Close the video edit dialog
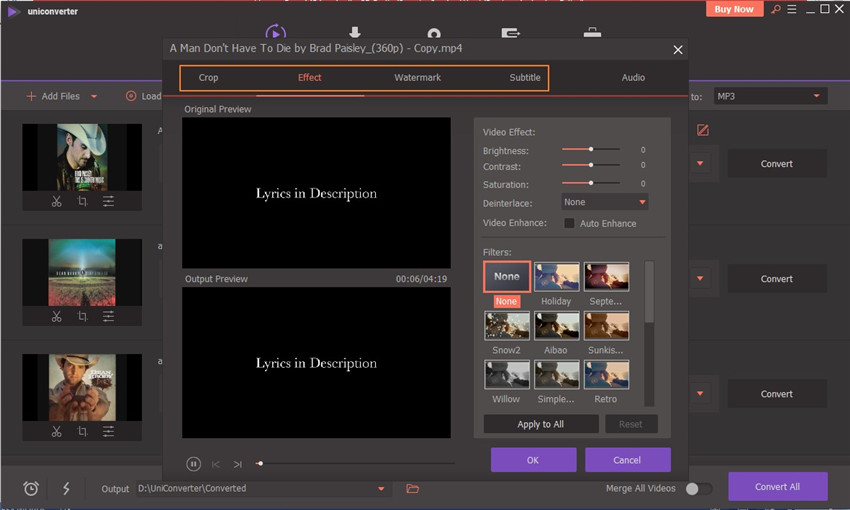This screenshot has width=850, height=510. [x=678, y=50]
